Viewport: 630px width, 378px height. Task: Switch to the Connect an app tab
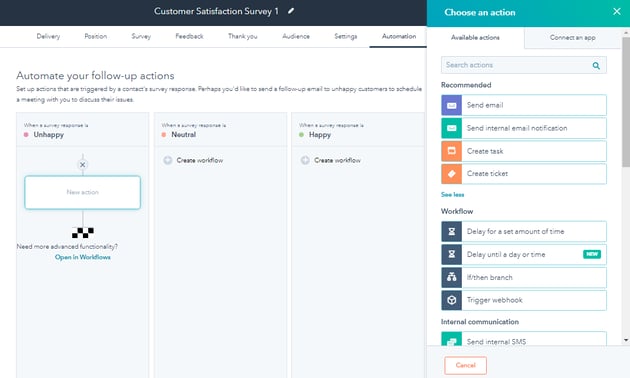(573, 38)
